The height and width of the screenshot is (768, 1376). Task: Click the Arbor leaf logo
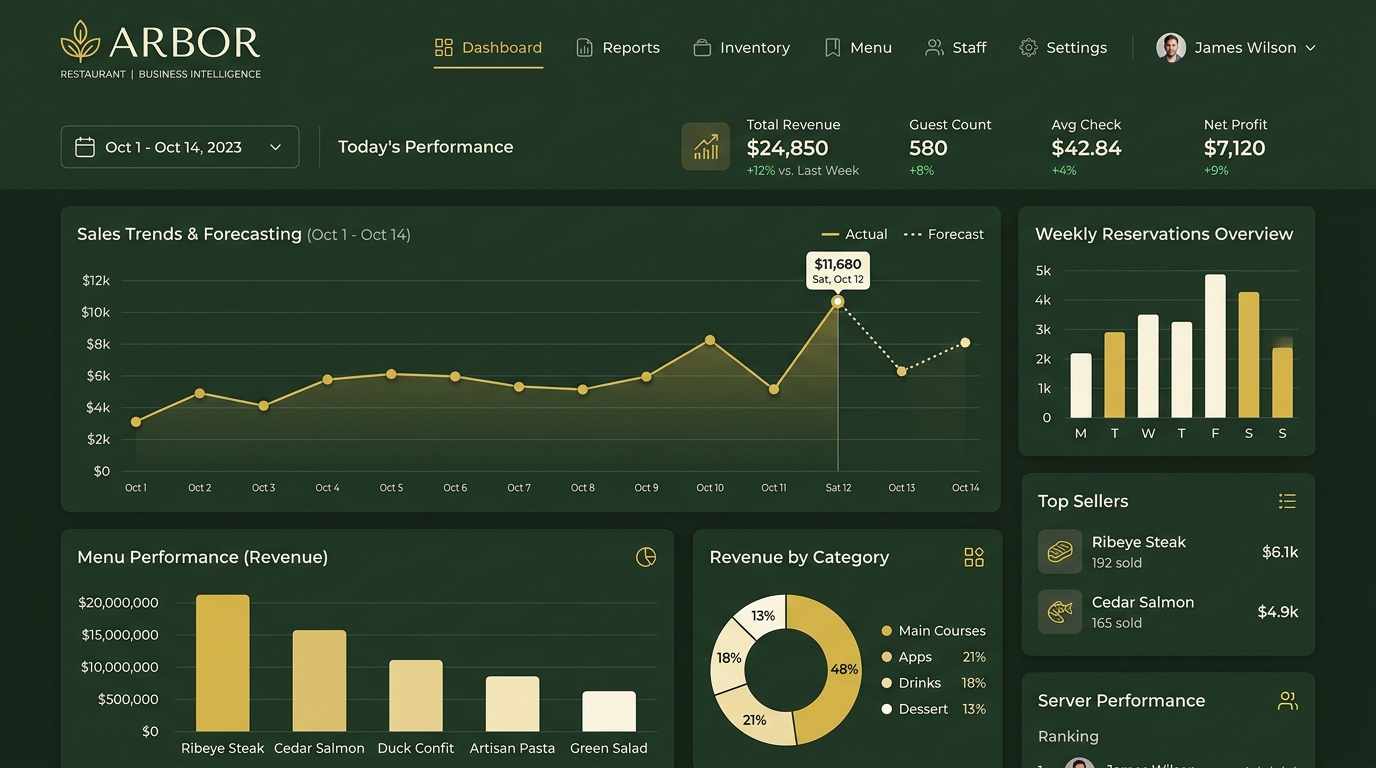click(x=80, y=42)
